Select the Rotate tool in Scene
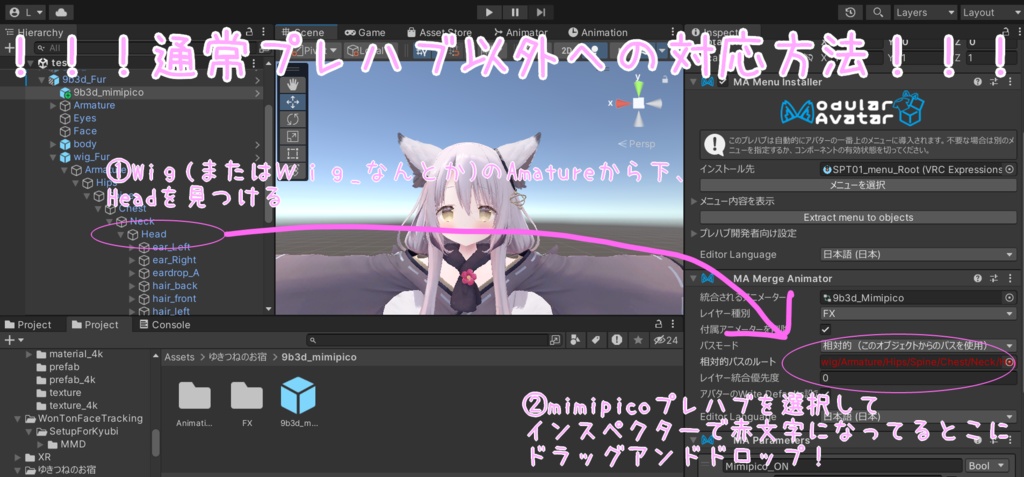Viewport: 1024px width, 477px height. [293, 120]
